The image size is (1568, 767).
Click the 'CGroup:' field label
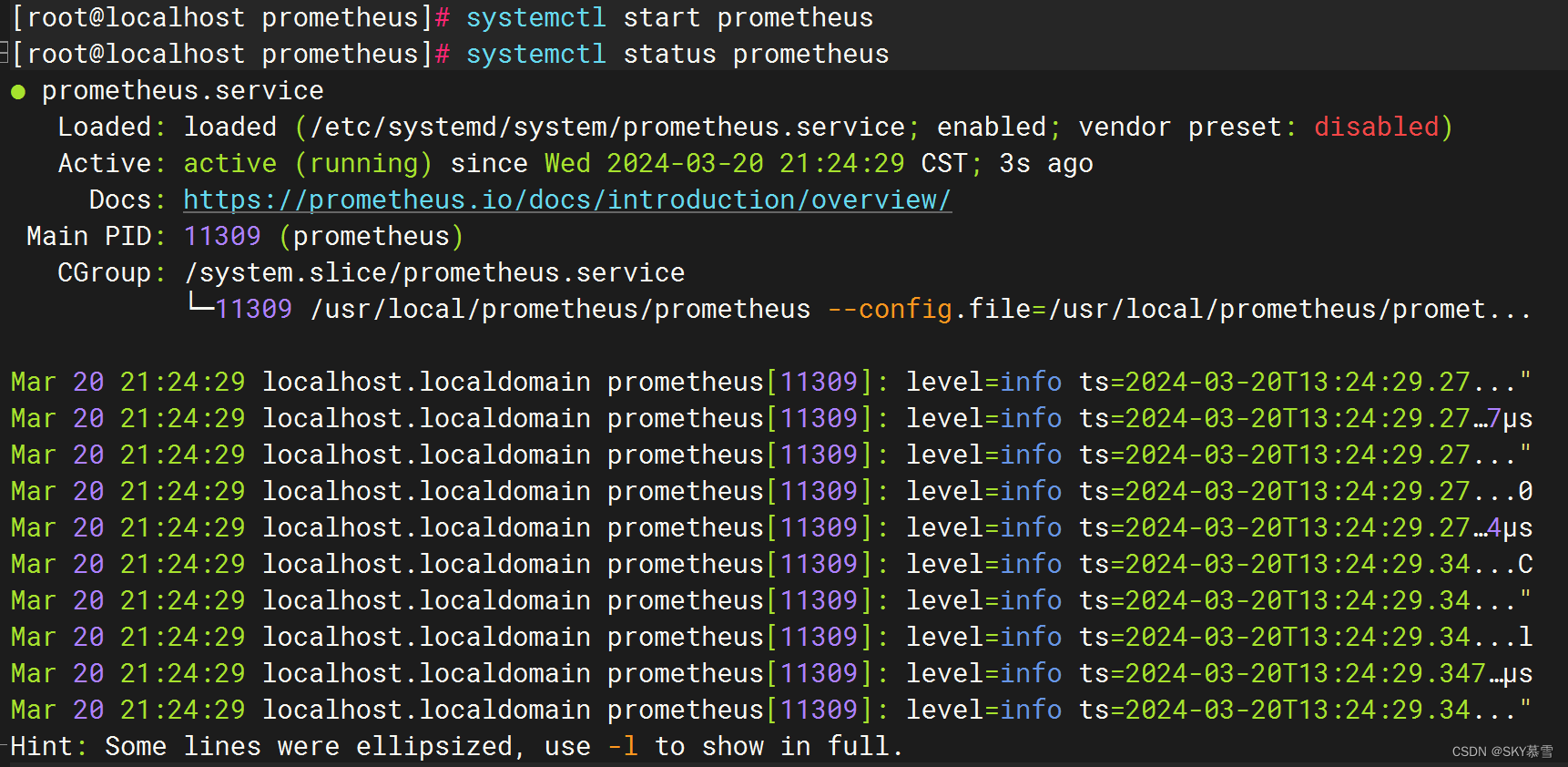112,272
